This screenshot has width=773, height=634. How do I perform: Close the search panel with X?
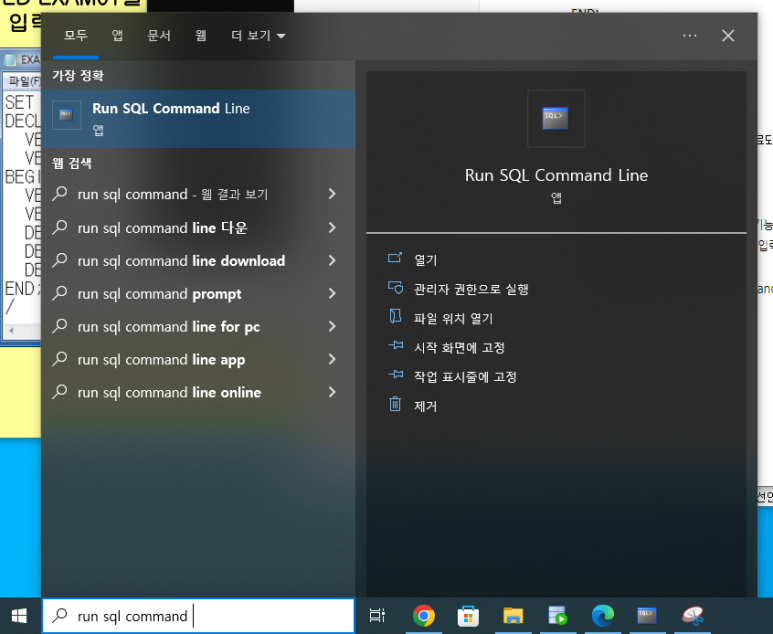[728, 35]
